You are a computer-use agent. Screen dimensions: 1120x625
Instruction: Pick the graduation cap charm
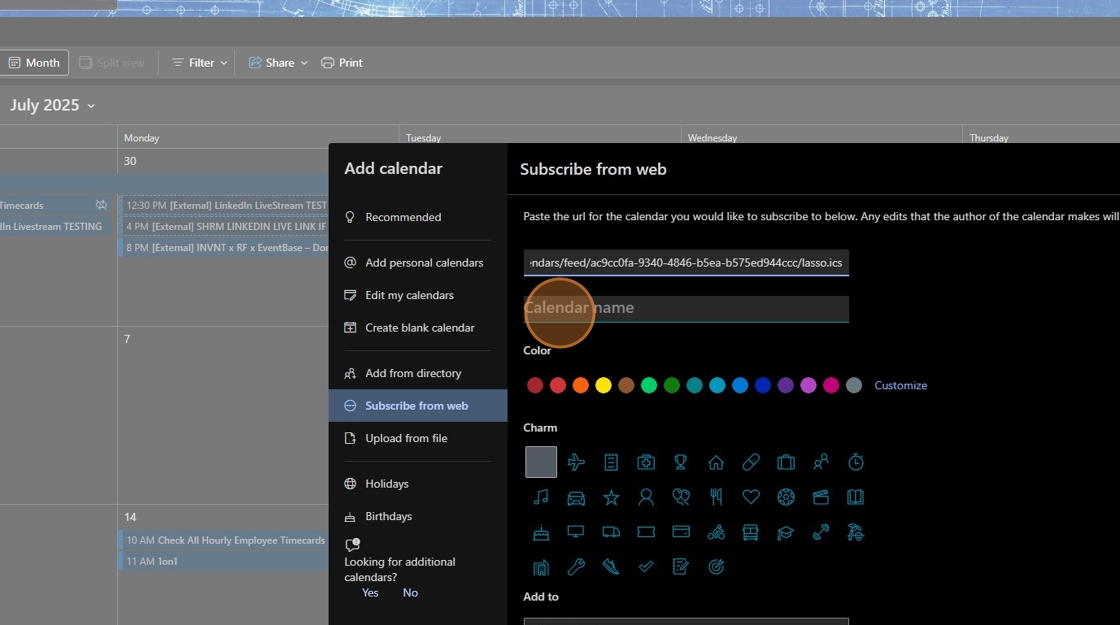[x=786, y=532]
